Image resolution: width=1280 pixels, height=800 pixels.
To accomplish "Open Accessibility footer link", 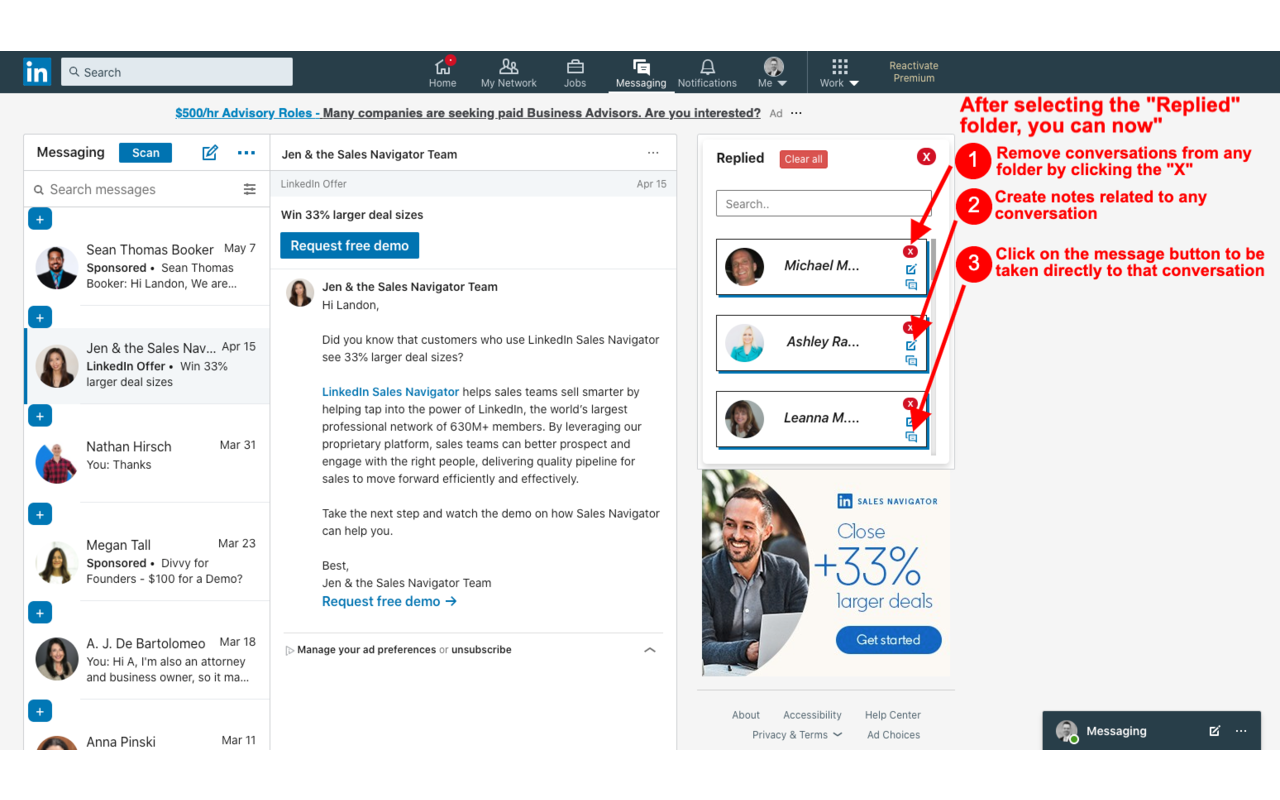I will click(812, 715).
